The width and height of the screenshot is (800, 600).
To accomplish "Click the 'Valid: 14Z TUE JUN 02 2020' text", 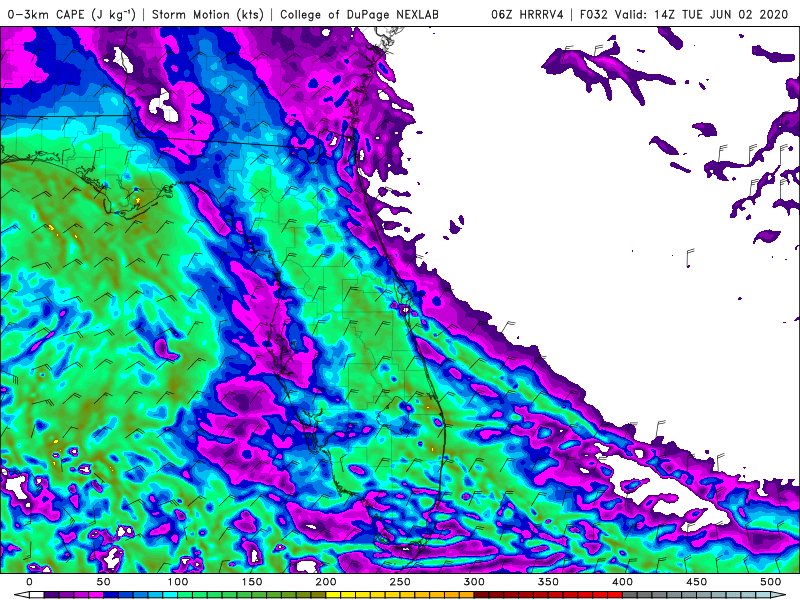I will click(x=702, y=14).
